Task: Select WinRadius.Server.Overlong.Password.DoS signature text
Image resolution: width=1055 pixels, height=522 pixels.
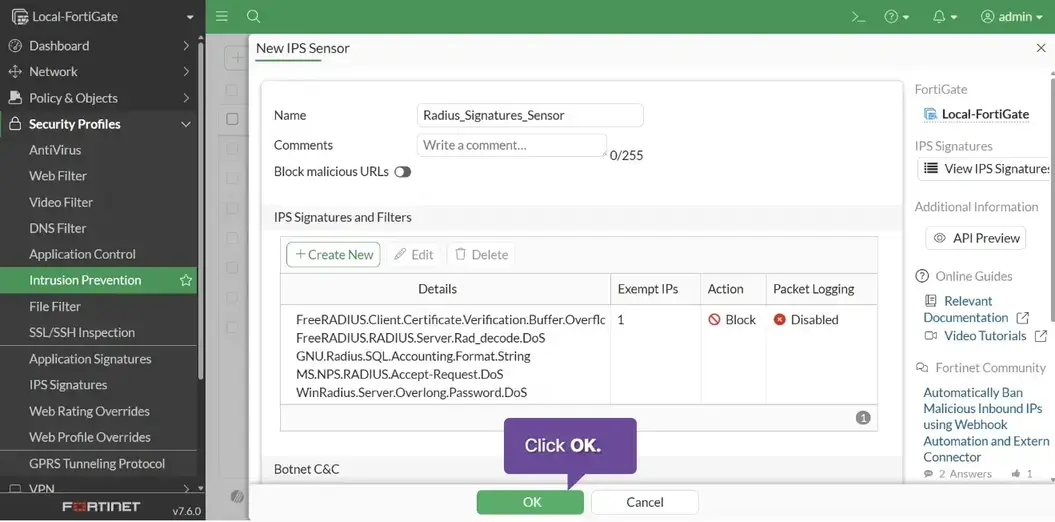Action: 412,392
